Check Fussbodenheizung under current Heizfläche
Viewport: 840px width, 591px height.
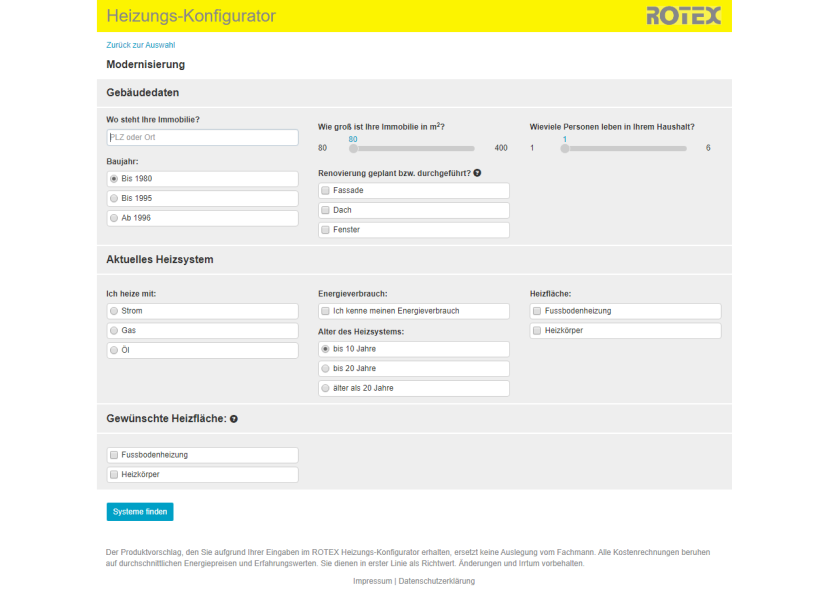(537, 311)
